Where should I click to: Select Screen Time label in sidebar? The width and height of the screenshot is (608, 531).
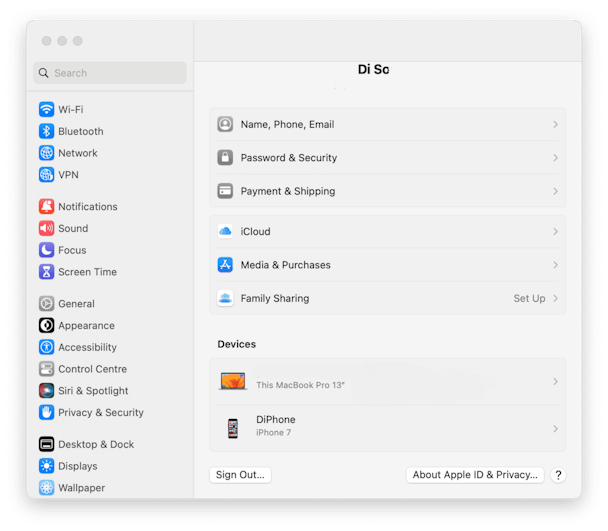[87, 272]
